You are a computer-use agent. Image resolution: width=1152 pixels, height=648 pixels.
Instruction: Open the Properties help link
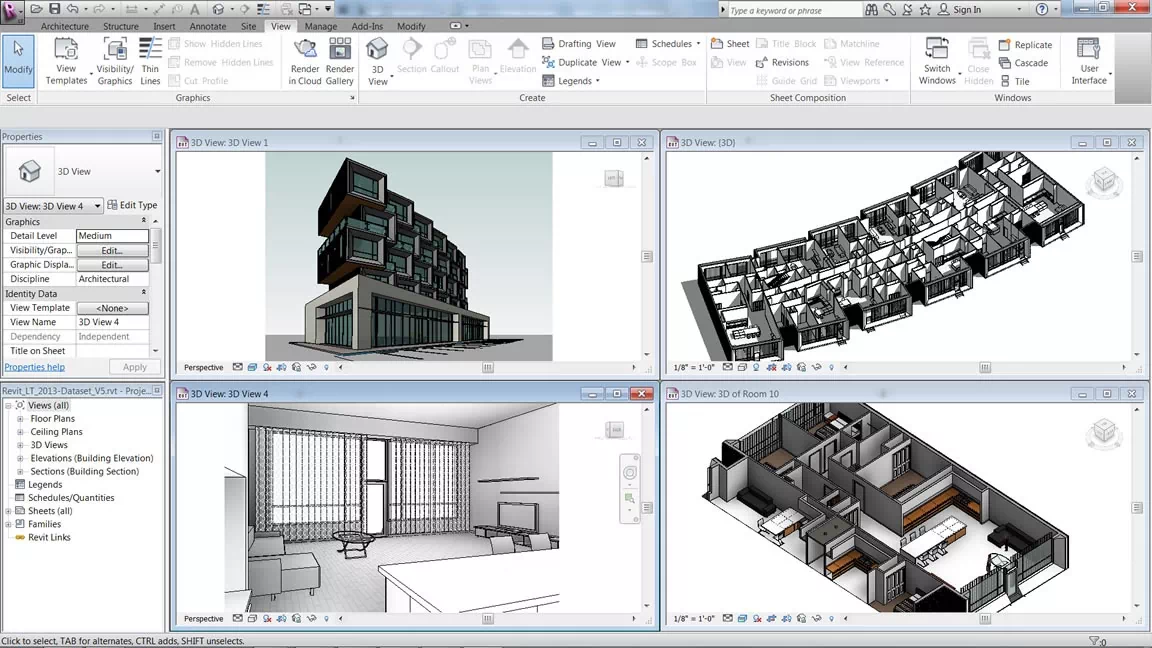point(34,367)
